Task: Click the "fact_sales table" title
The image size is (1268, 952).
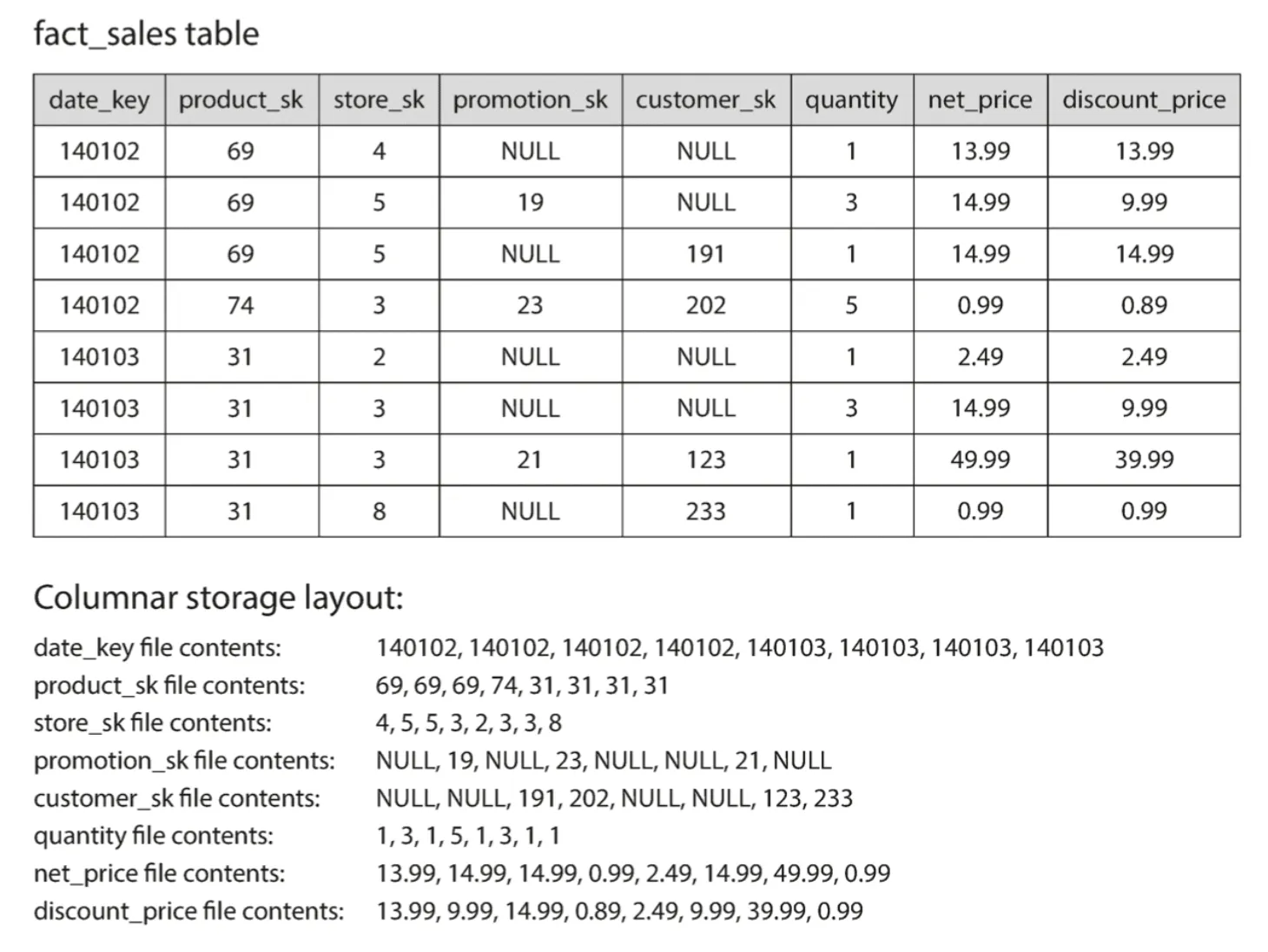Action: click(146, 34)
